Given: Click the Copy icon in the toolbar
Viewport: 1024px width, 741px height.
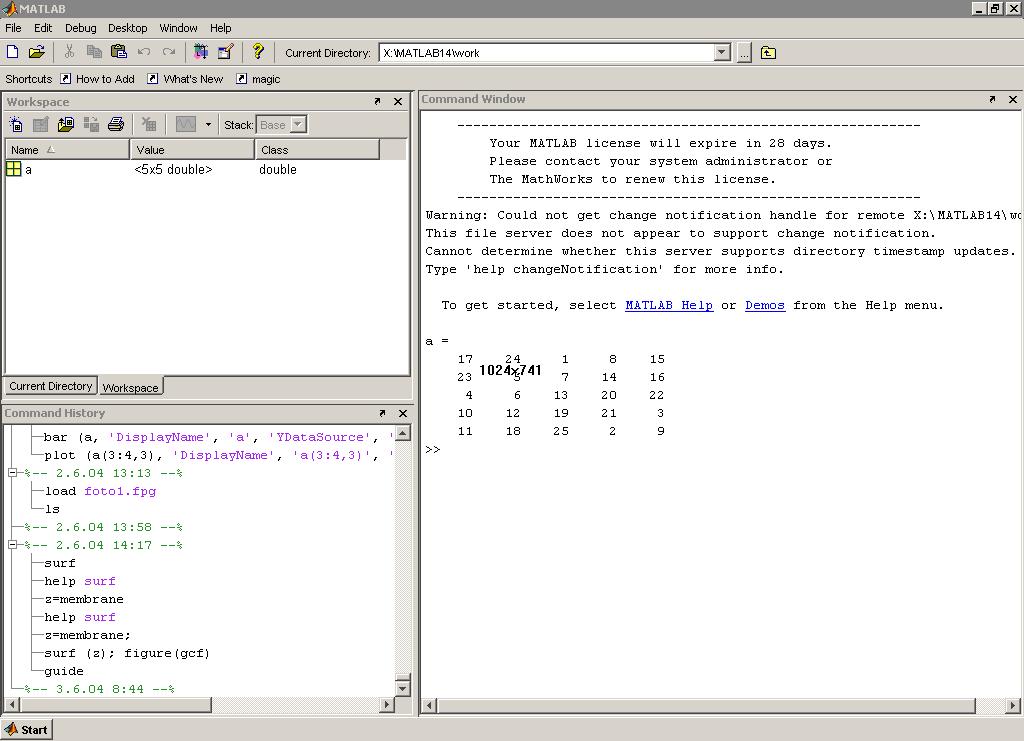Looking at the screenshot, I should tap(94, 52).
